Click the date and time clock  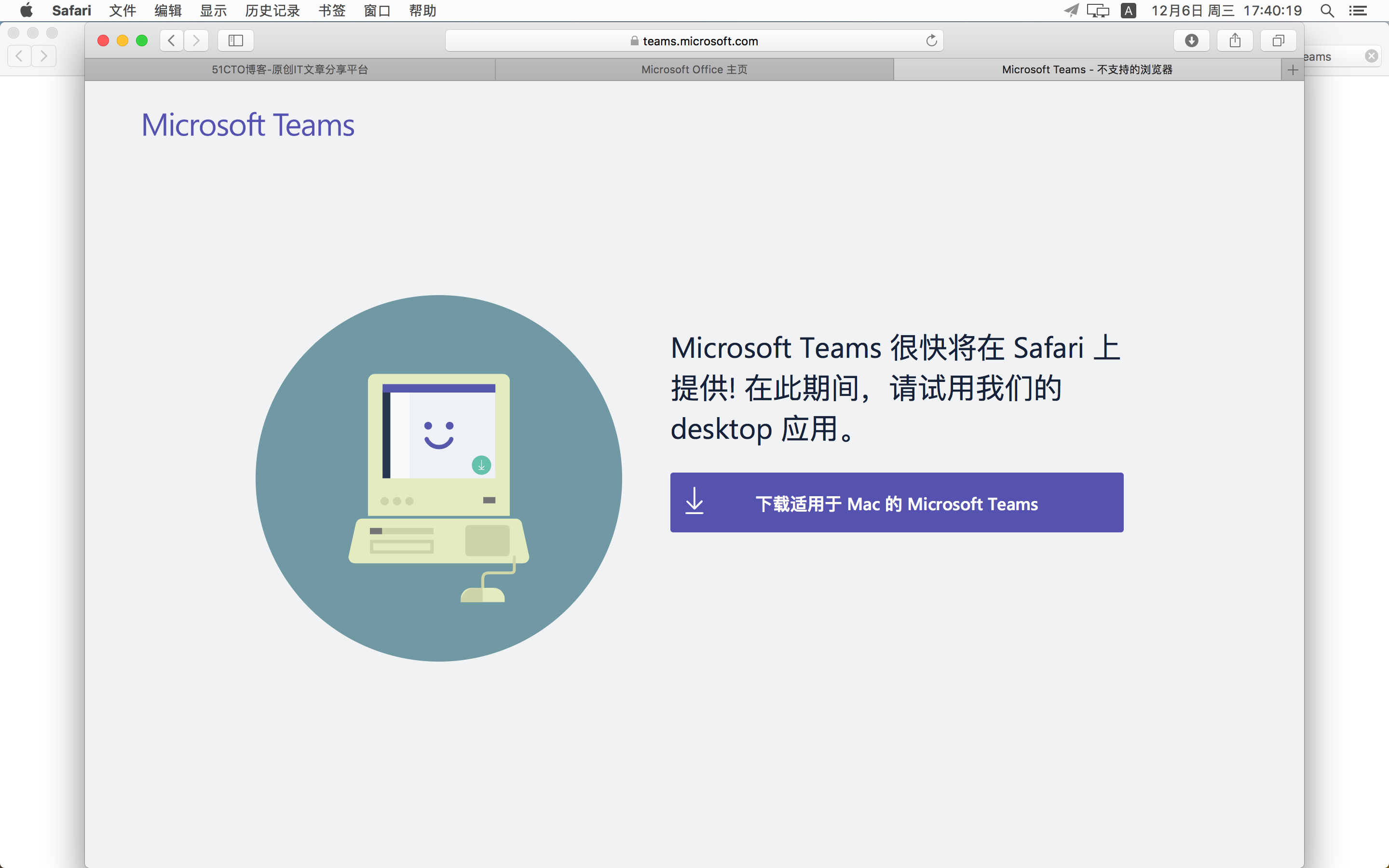[x=1226, y=10]
